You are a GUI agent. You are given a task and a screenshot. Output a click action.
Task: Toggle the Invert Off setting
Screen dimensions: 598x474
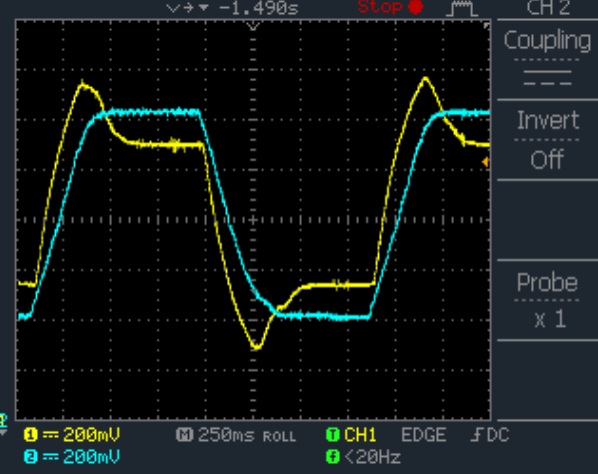pos(548,140)
